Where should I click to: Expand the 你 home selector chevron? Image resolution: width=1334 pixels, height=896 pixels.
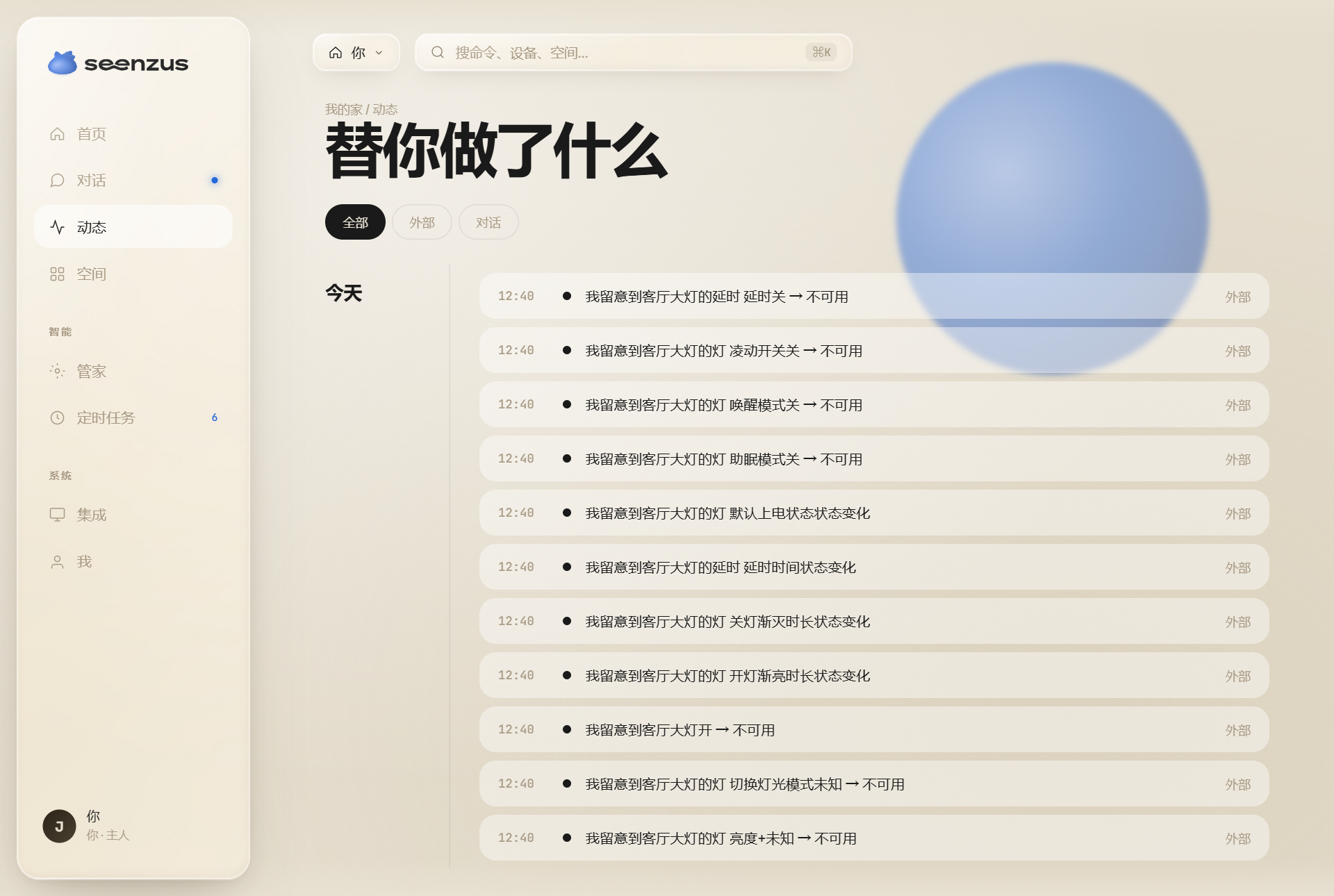point(379,53)
